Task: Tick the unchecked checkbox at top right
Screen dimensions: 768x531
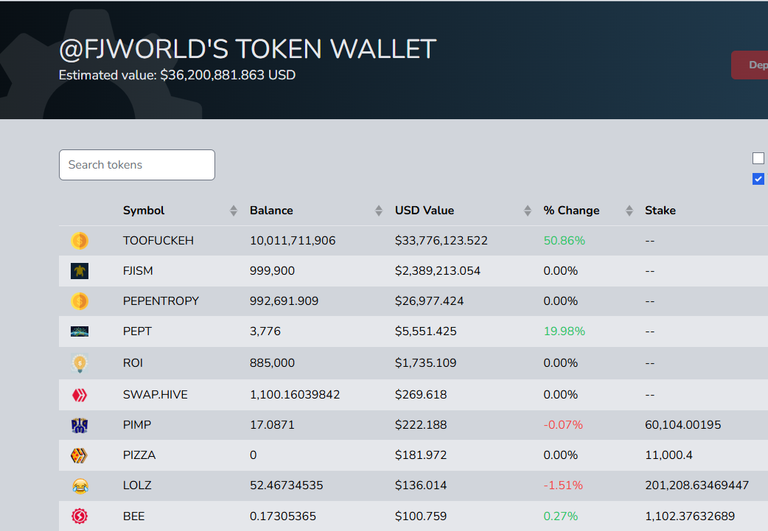Action: coord(758,158)
